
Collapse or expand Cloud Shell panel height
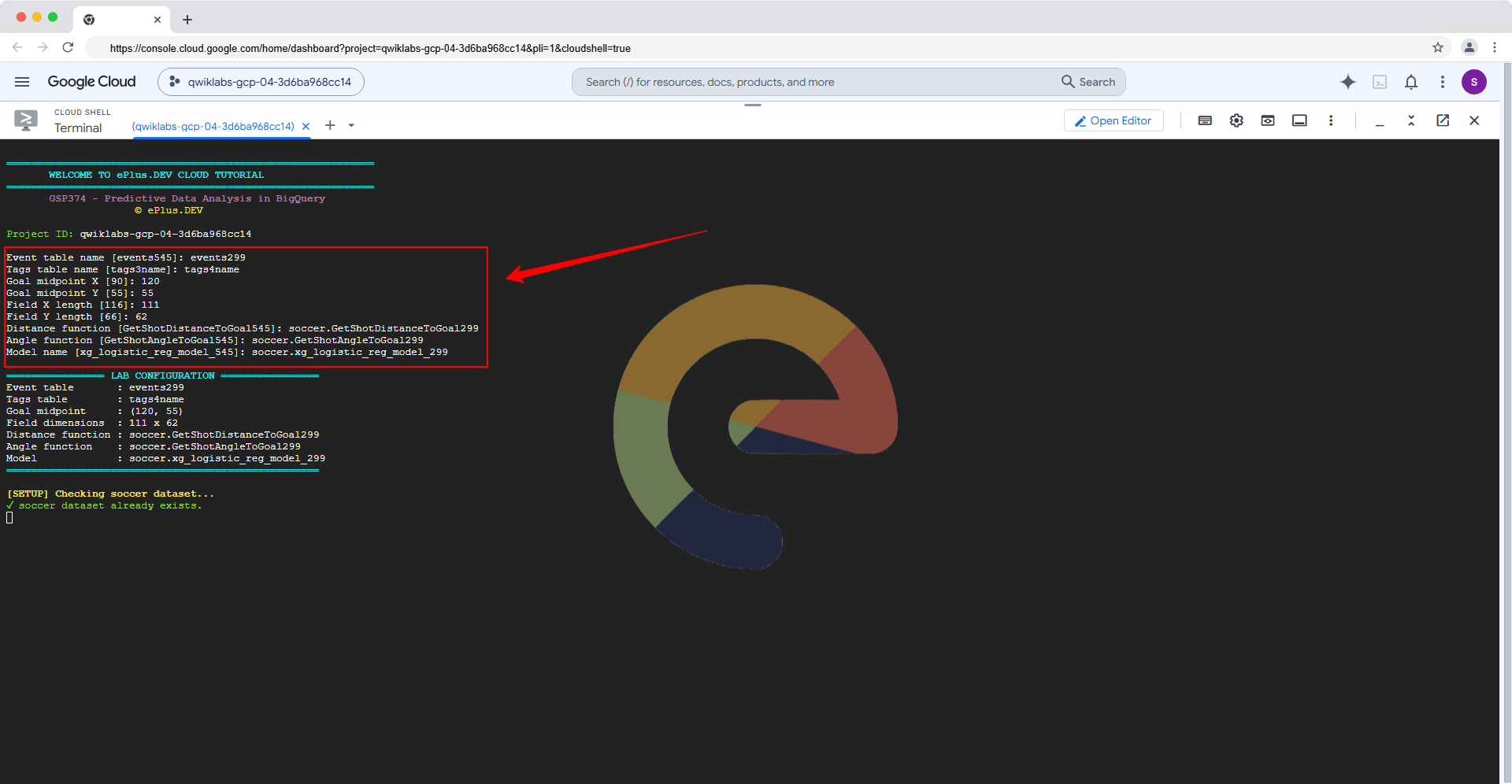coord(1411,120)
